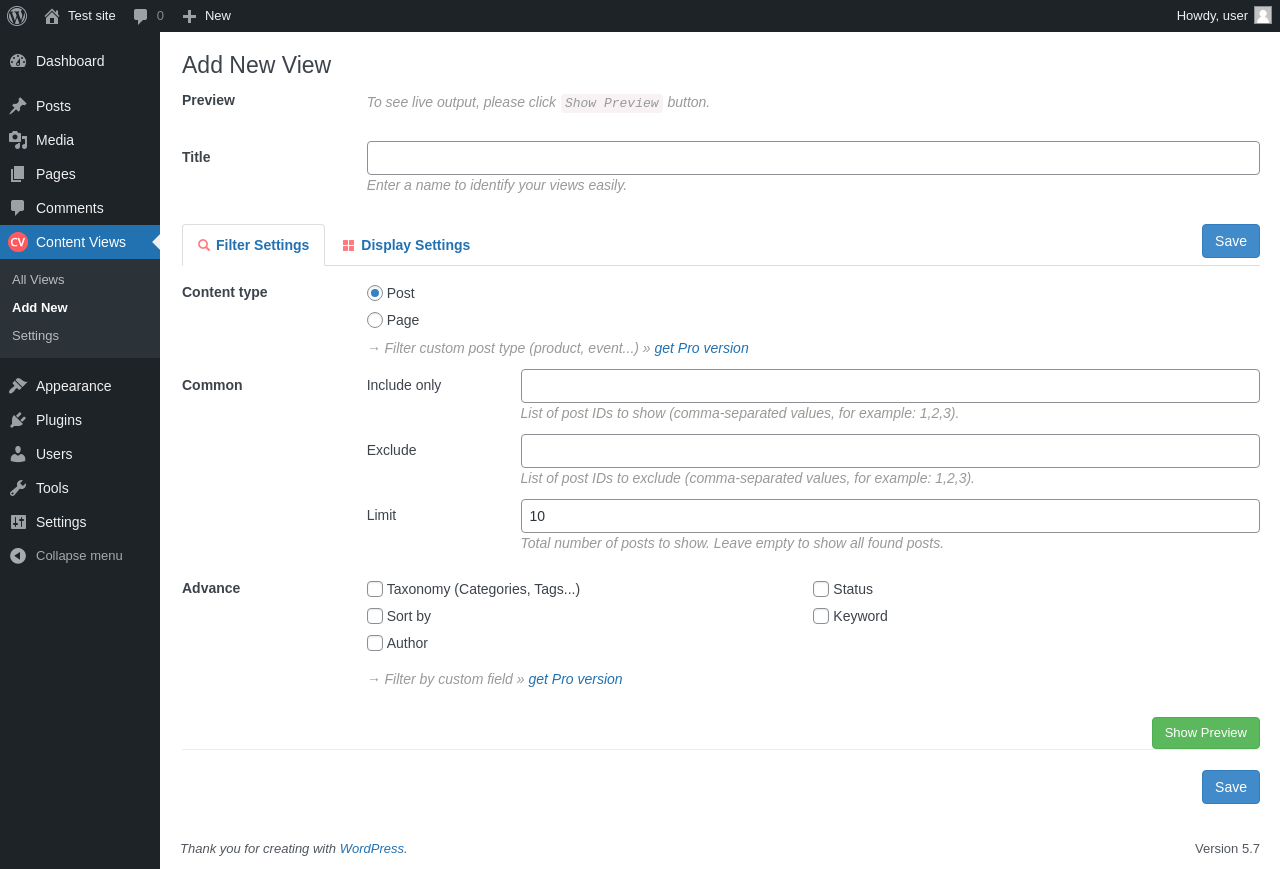Switch to the Display Settings tab
Screen dimensions: 1280x869
(x=406, y=245)
